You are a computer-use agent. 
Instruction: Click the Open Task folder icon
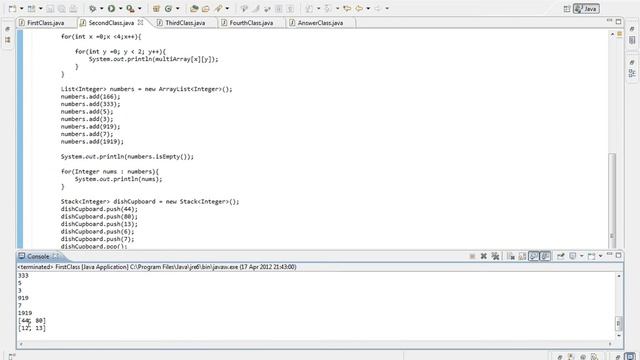click(x=206, y=9)
